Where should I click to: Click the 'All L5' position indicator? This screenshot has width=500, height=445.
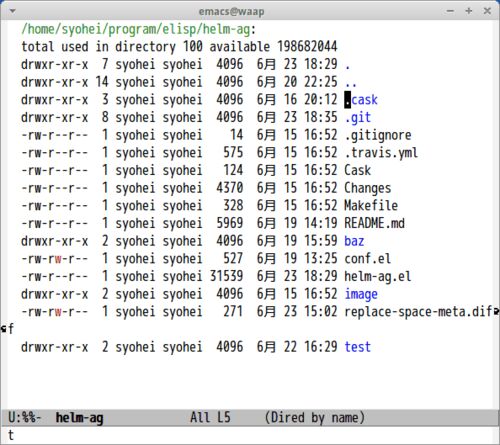point(210,417)
